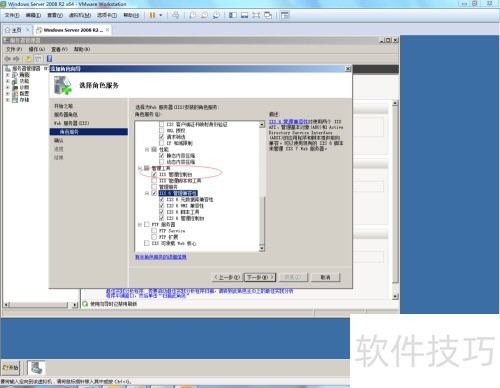Select the 角色 node icon in Server Manager tree
This screenshot has width=500, height=388.
[x=15, y=75]
